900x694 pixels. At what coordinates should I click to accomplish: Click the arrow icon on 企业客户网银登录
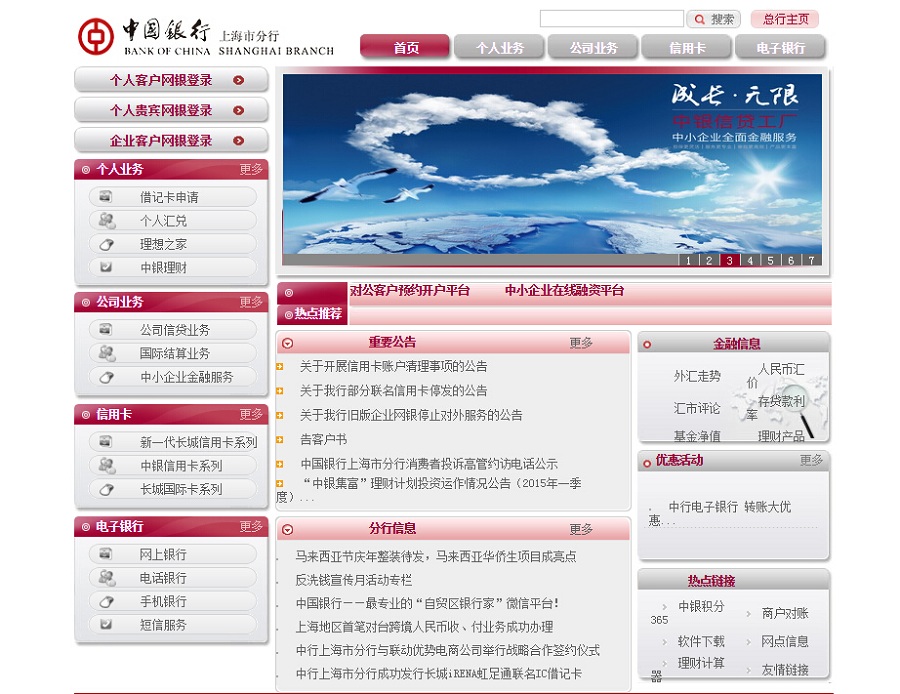click(239, 141)
